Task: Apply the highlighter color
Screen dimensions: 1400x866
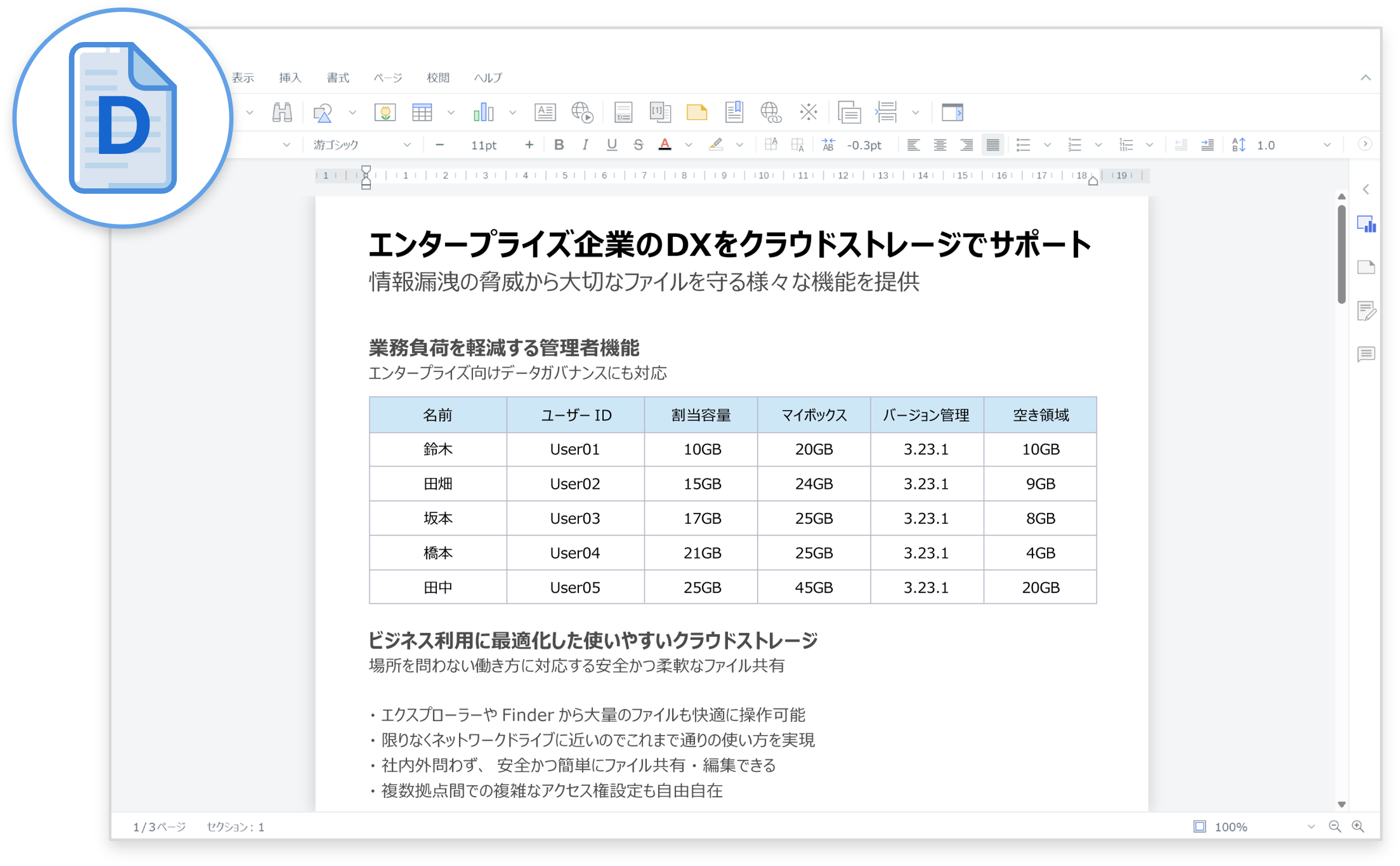Action: point(716,145)
